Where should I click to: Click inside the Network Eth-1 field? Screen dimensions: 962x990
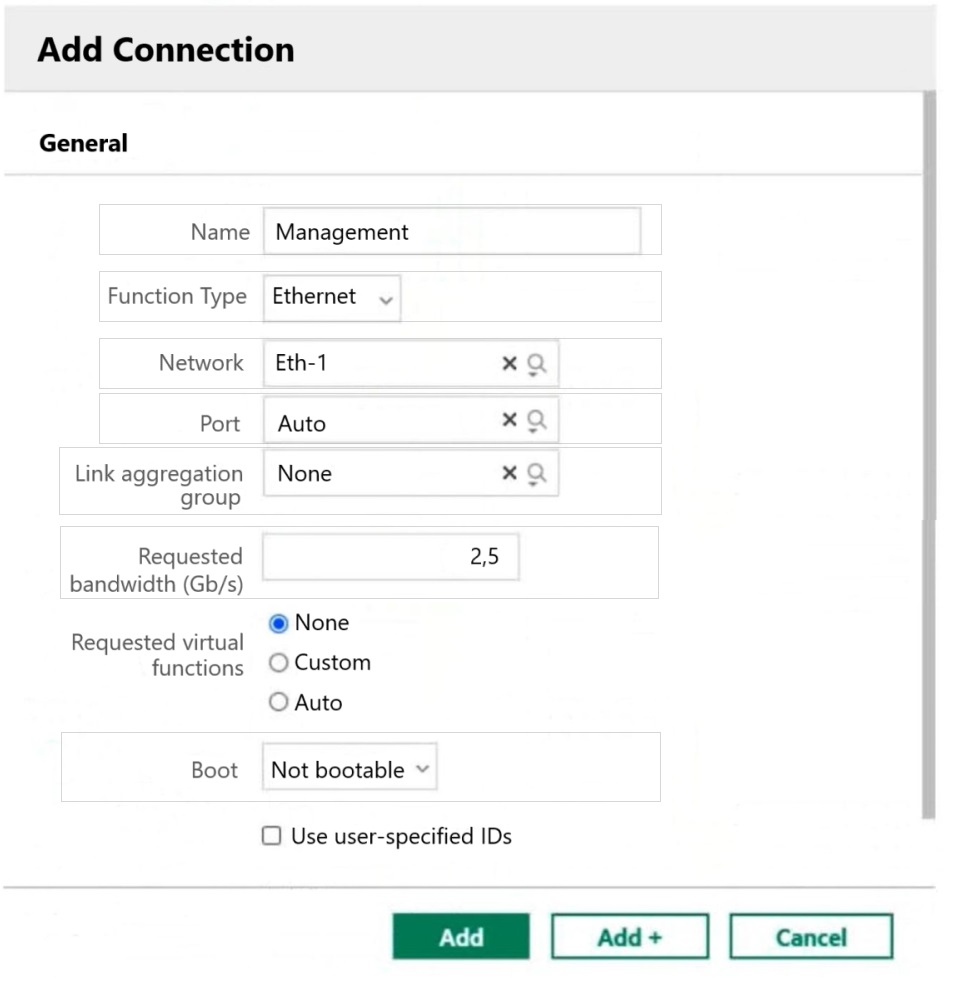(x=381, y=363)
